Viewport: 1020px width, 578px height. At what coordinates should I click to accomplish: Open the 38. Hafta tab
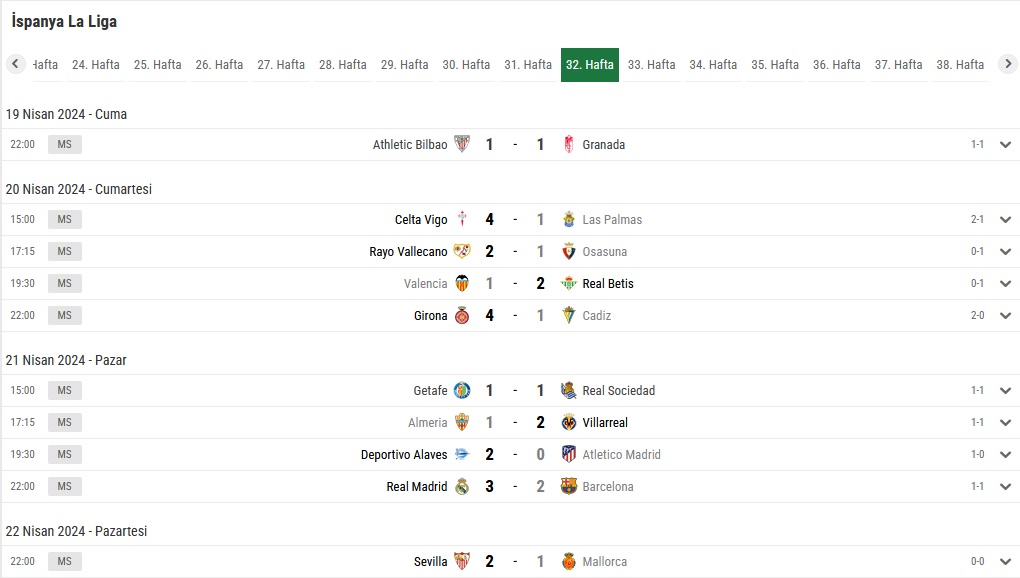[960, 64]
